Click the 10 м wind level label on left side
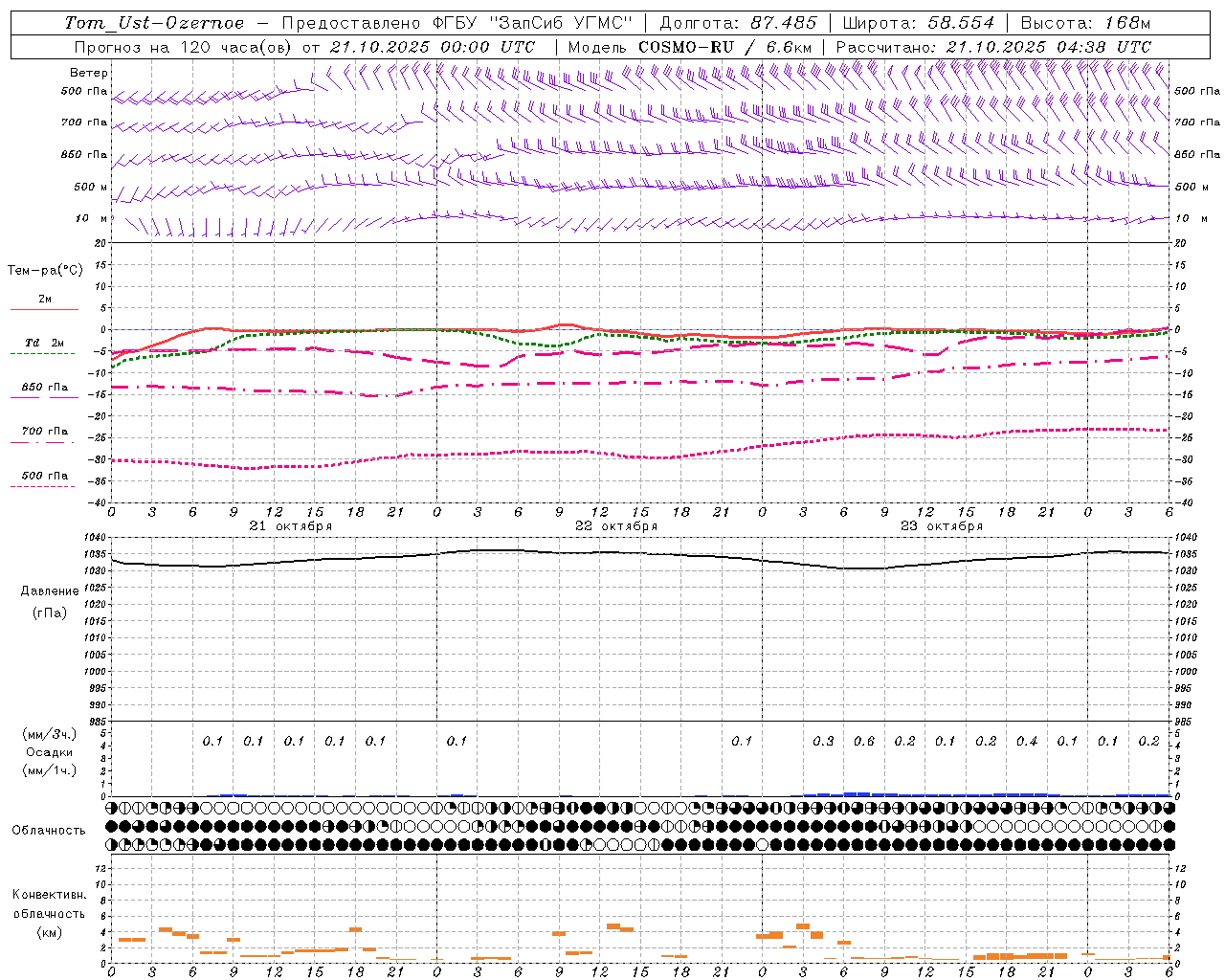1225x980 pixels. pyautogui.click(x=92, y=219)
